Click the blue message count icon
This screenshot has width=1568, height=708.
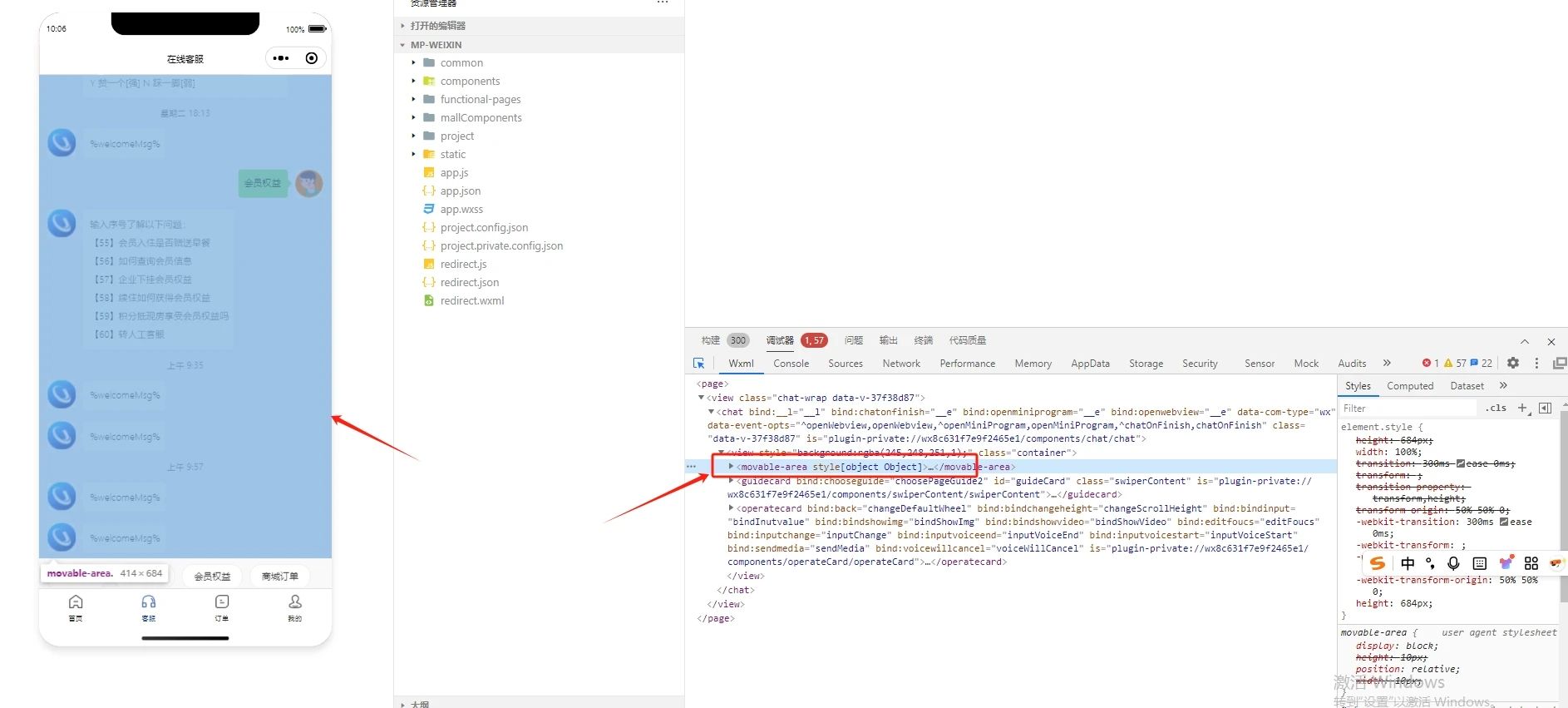[x=1474, y=363]
